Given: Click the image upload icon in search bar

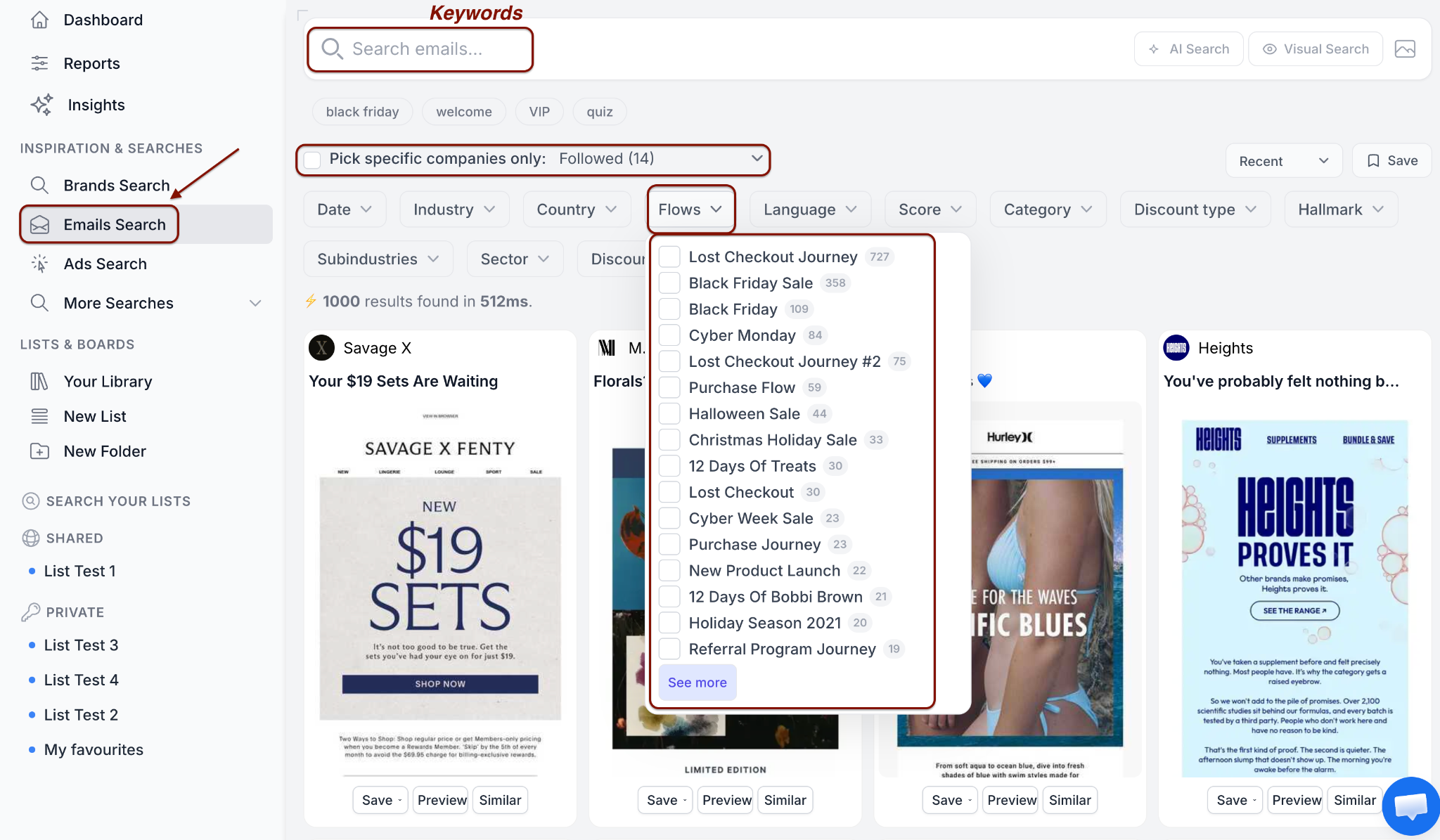Looking at the screenshot, I should pos(1405,49).
